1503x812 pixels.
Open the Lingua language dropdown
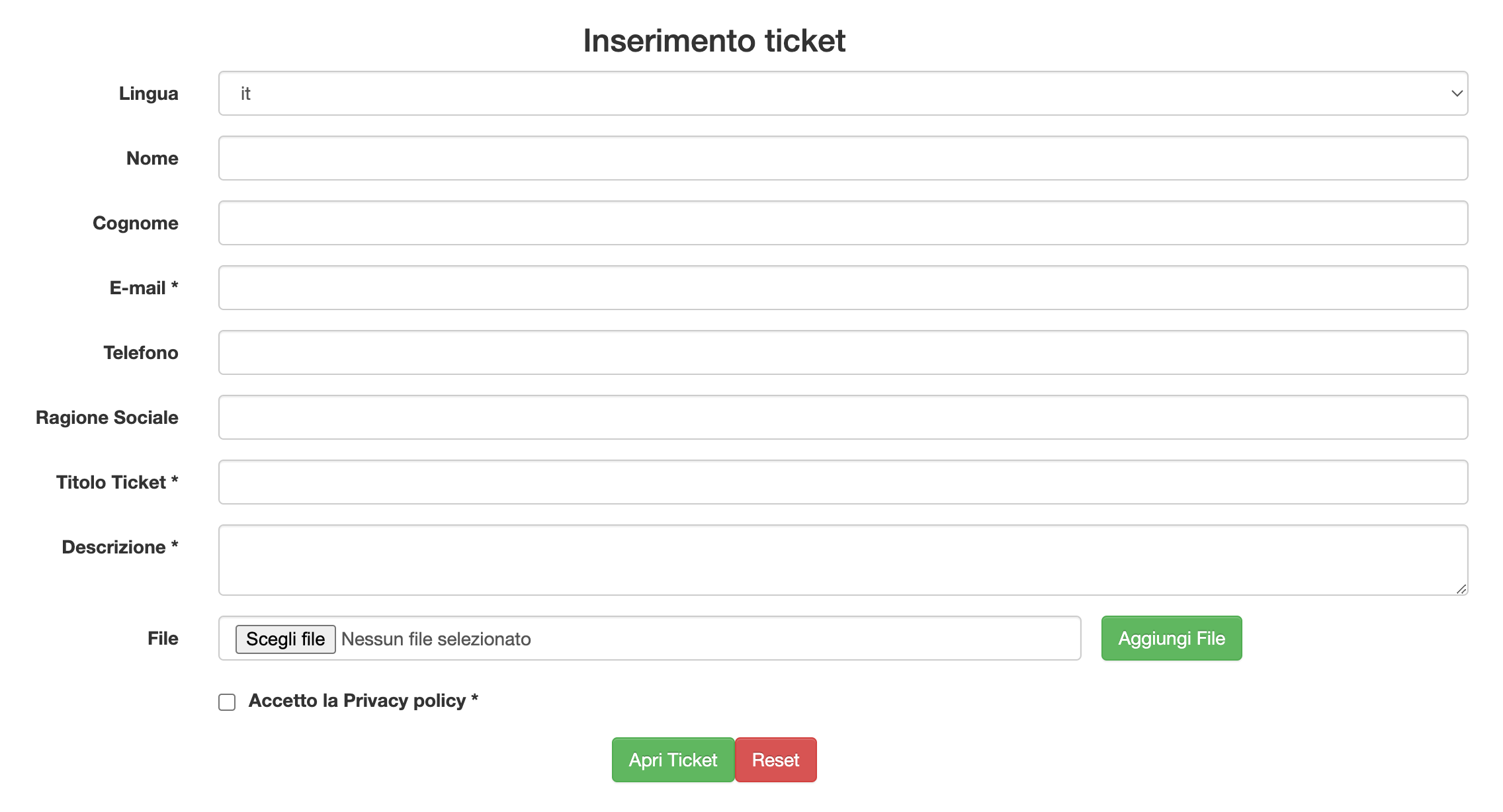coord(843,93)
